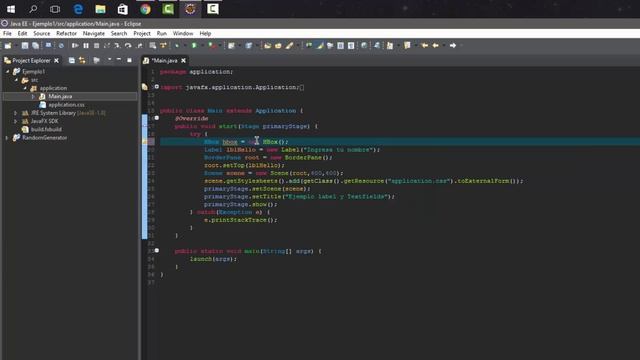Collapse the src folder node

pos(16,80)
